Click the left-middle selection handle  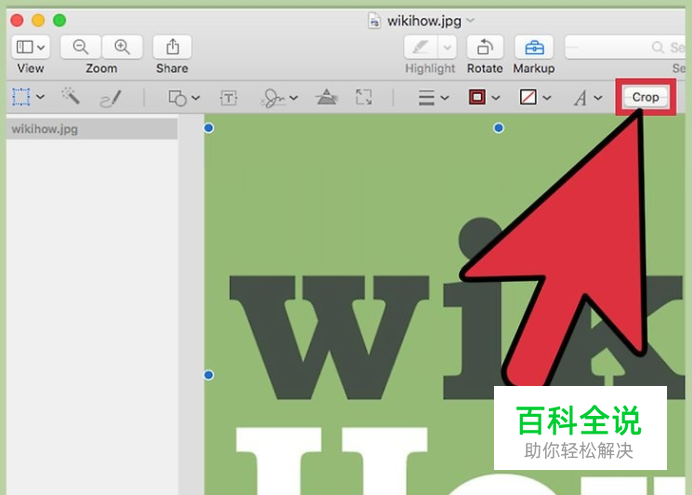(x=209, y=375)
